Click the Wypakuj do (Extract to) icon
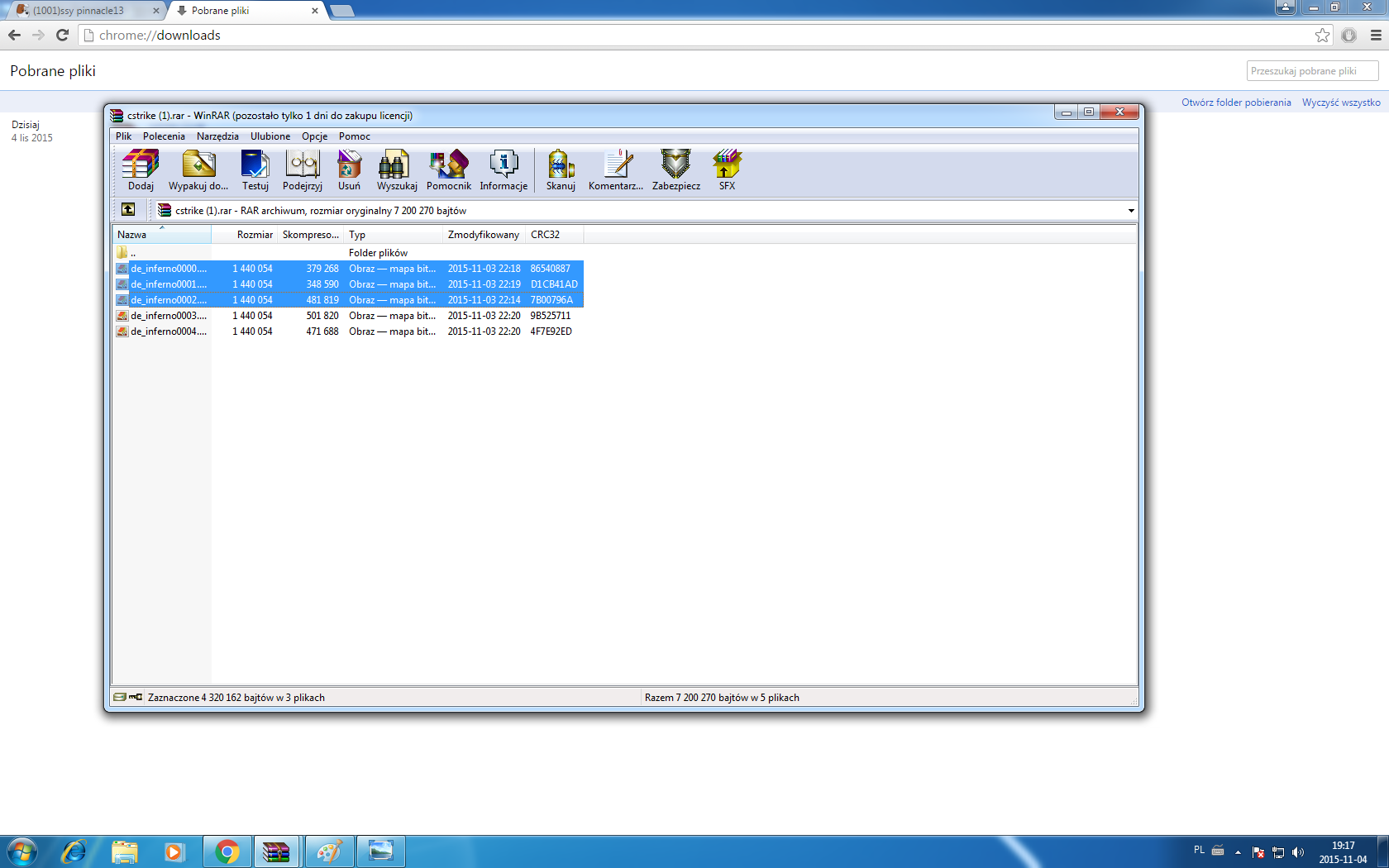The image size is (1389, 868). pos(198,170)
